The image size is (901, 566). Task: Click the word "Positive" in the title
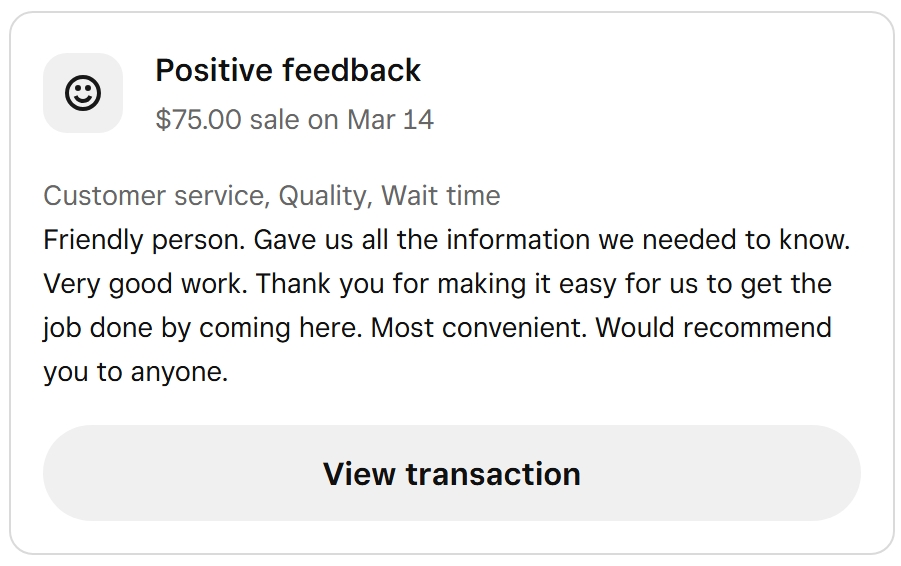coord(214,71)
